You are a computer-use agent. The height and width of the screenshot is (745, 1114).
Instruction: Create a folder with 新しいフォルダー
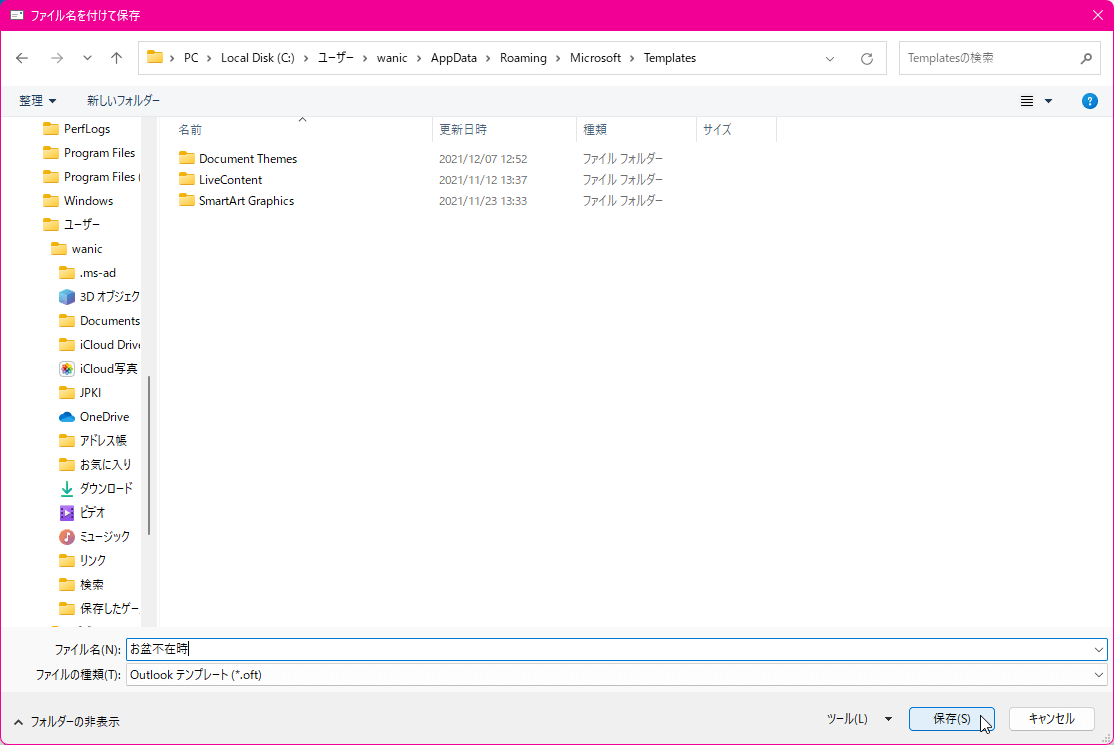pyautogui.click(x=124, y=101)
